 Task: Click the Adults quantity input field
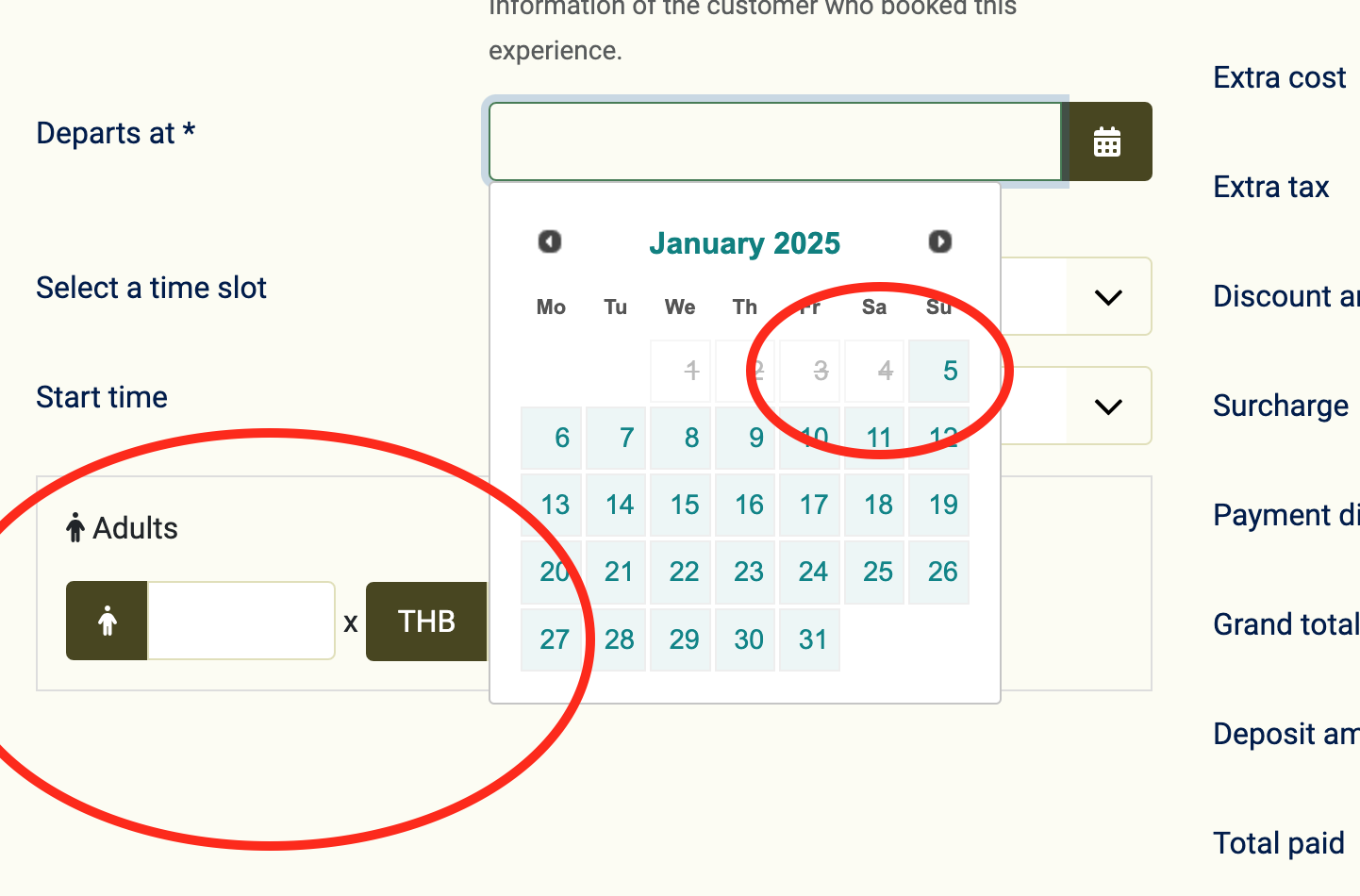coord(241,621)
